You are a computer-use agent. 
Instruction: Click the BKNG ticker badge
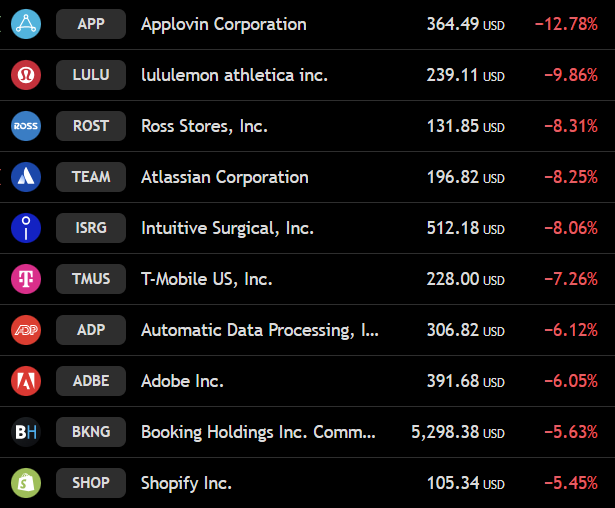point(91,432)
